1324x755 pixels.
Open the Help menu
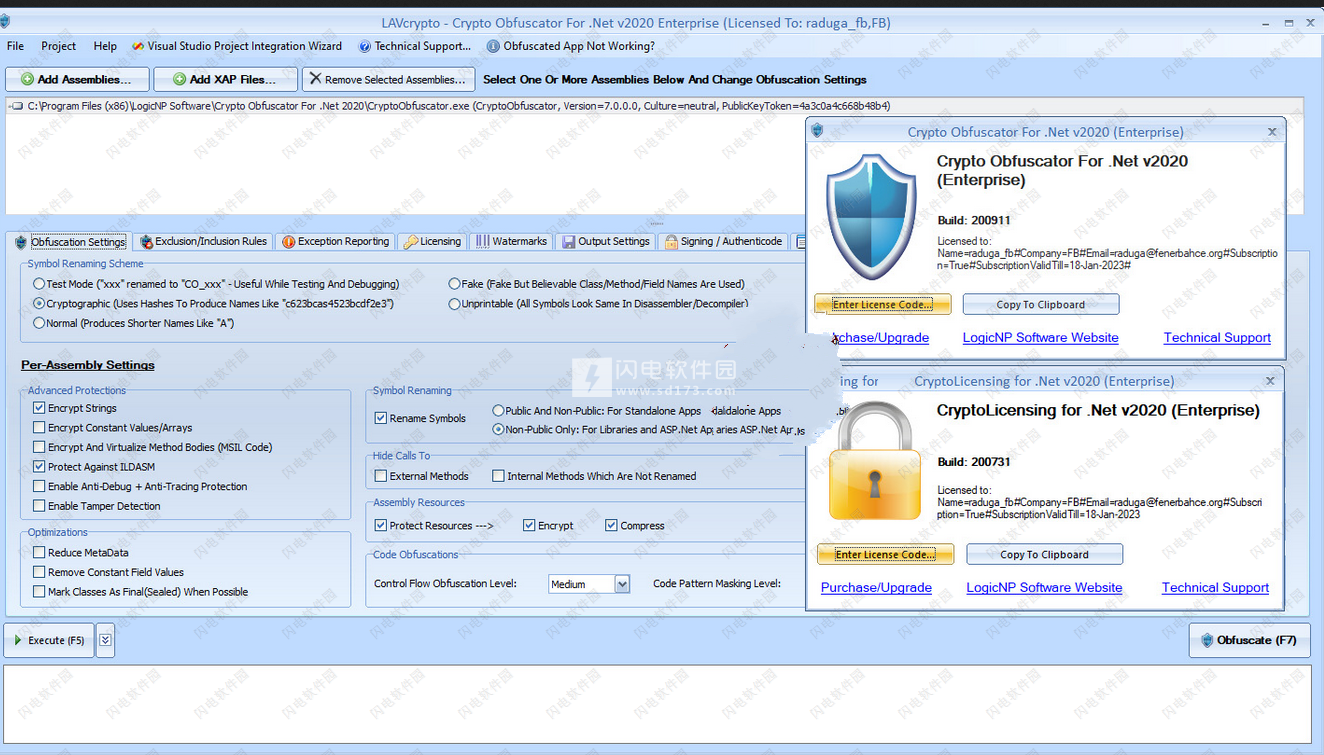pos(105,46)
